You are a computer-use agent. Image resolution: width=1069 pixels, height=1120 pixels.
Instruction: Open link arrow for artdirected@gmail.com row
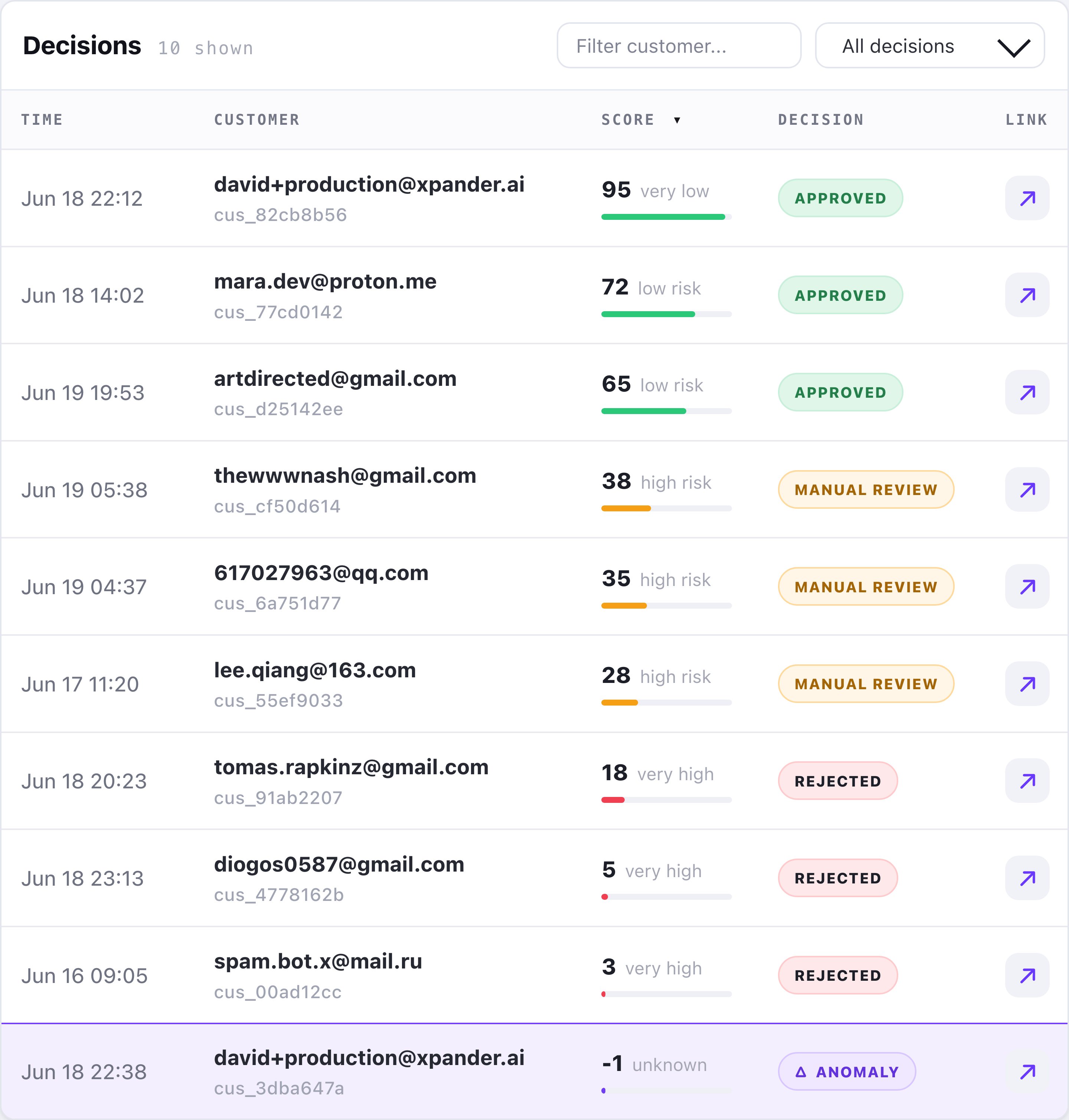tap(1027, 392)
